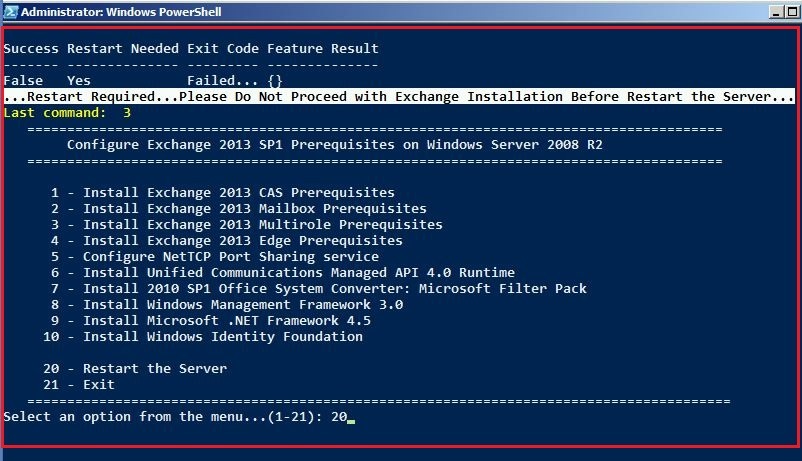The height and width of the screenshot is (461, 802).
Task: Click the Unified Communications Managed API line
Action: 298,272
